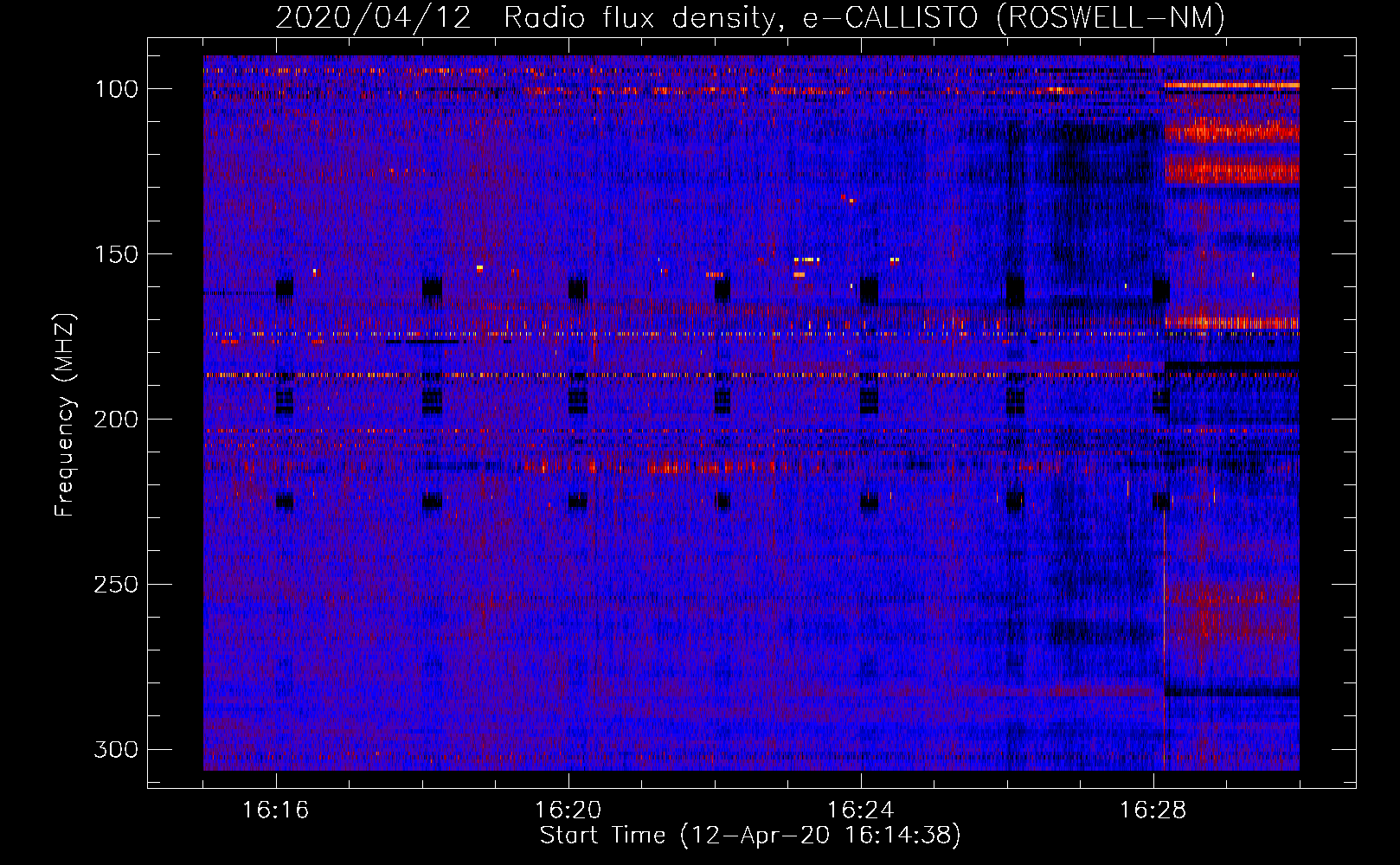This screenshot has height=865, width=1400.
Task: Click the 16:16 time tick label
Action: click(x=276, y=811)
